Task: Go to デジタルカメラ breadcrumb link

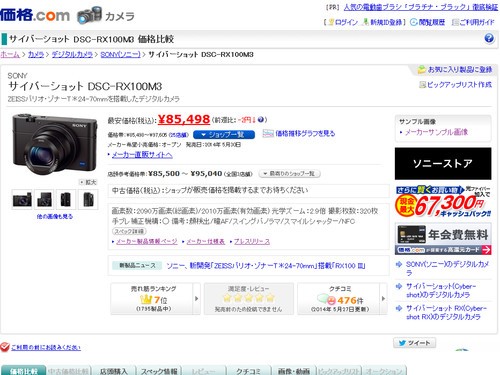Action: click(72, 54)
